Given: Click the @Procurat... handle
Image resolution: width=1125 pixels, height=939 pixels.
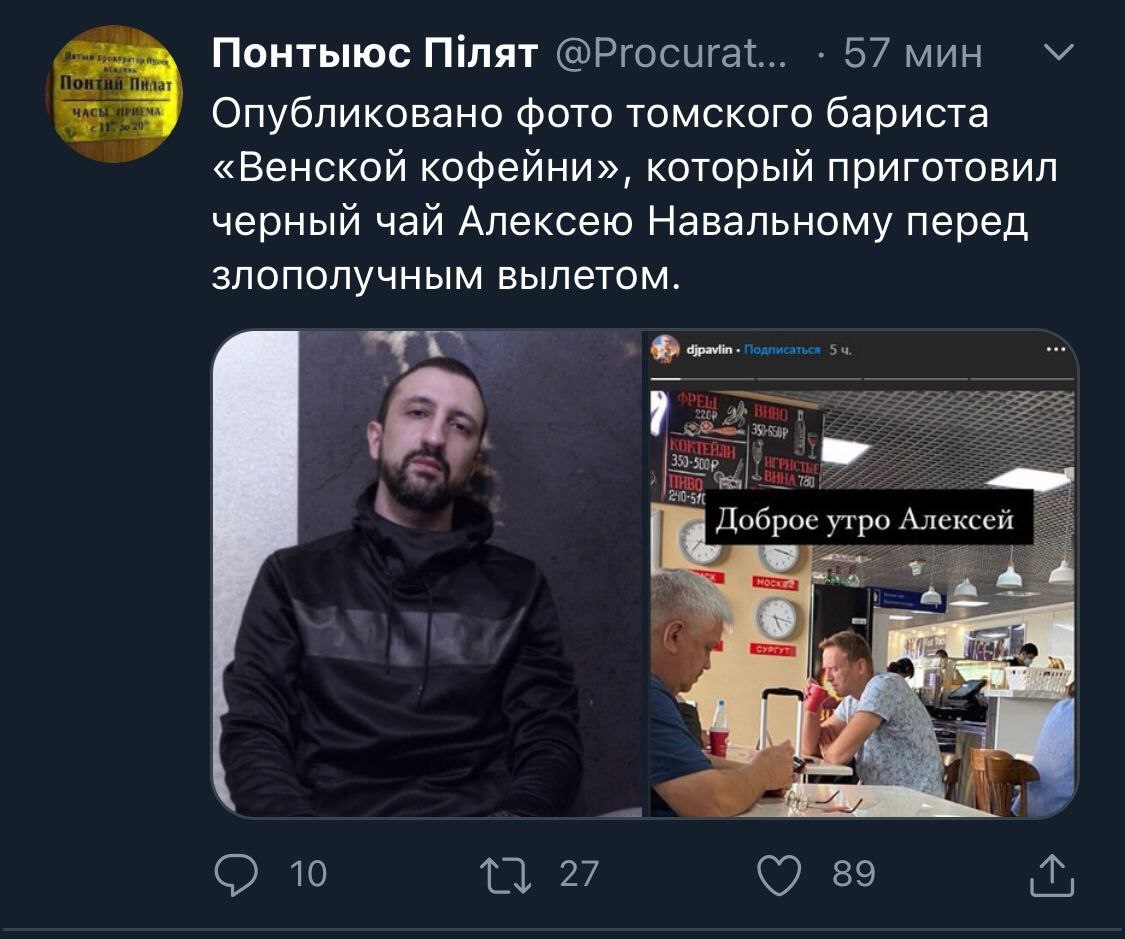Looking at the screenshot, I should click(671, 53).
